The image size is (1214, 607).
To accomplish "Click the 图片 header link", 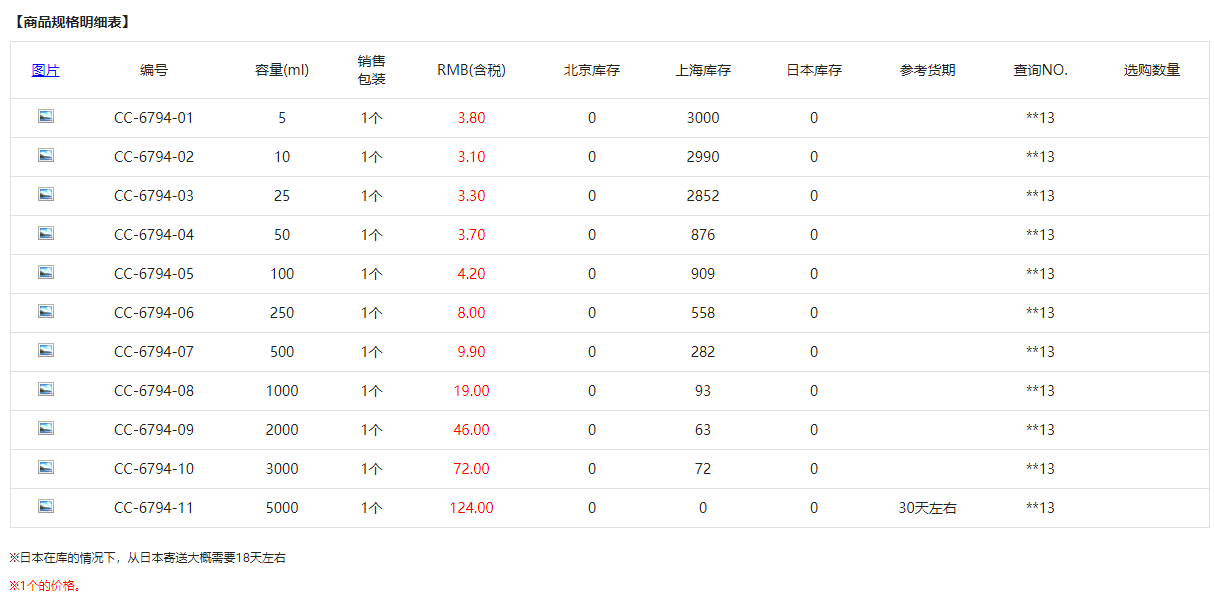I will click(46, 70).
